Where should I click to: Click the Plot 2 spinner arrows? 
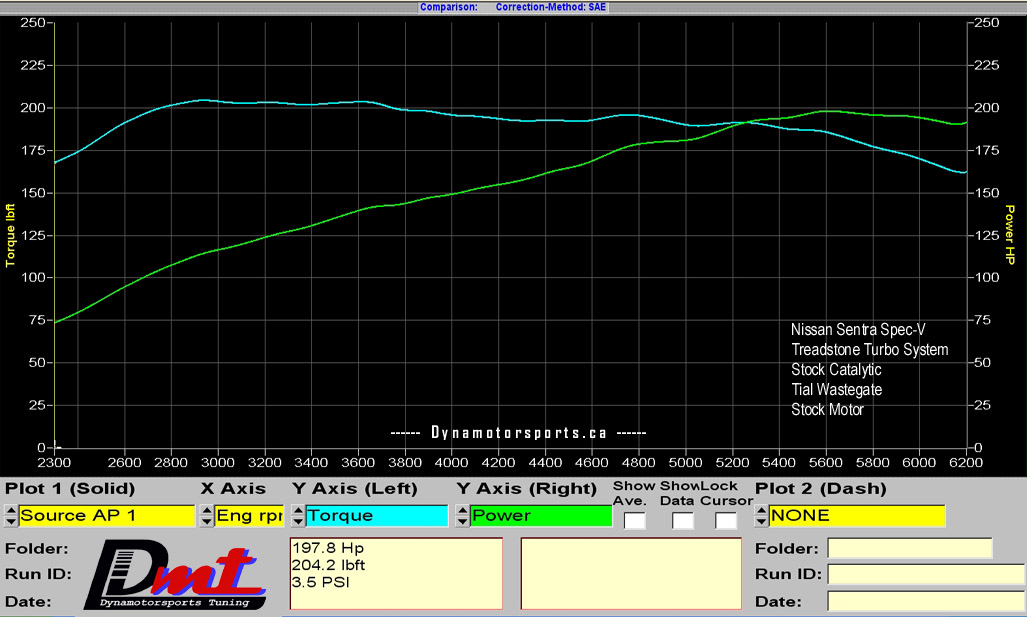761,515
